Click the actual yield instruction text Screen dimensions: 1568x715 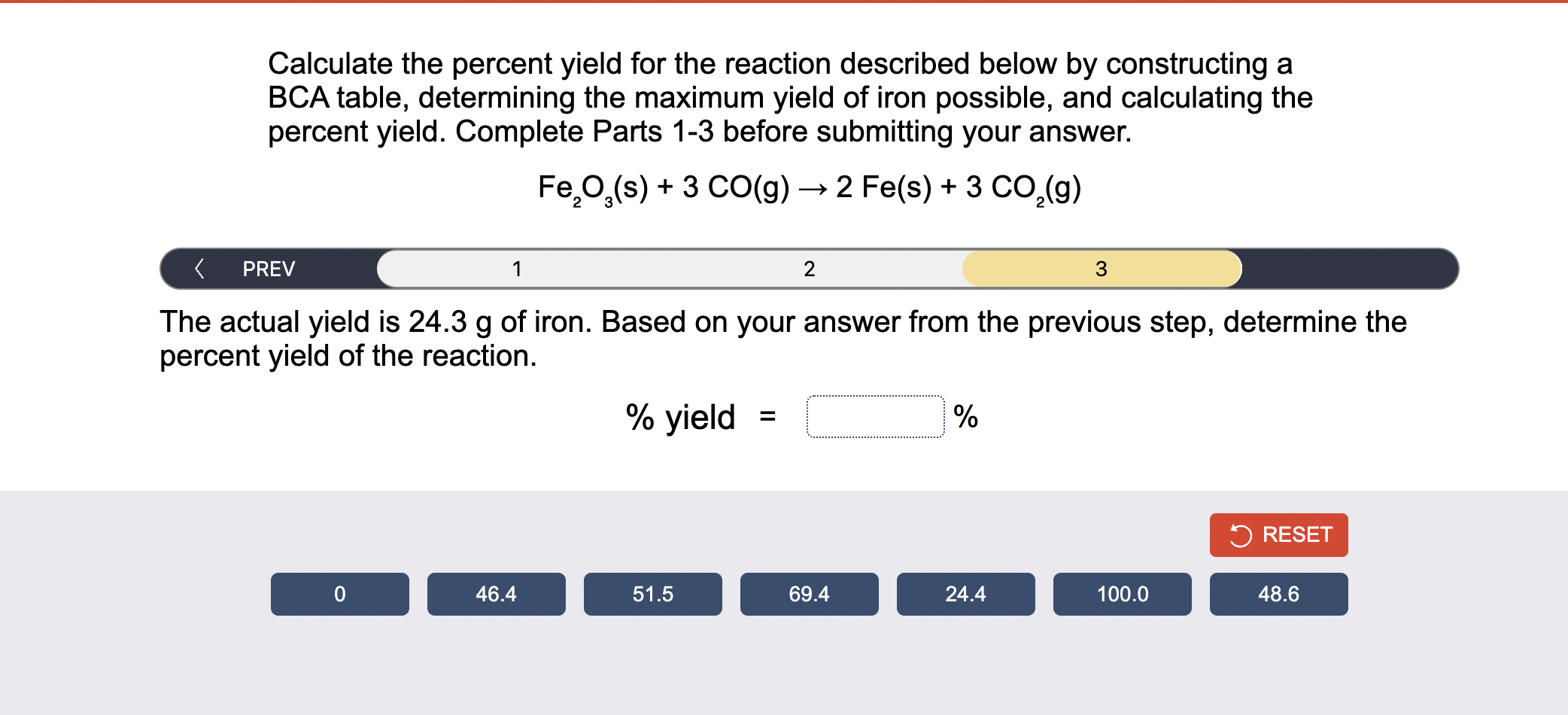(x=782, y=337)
